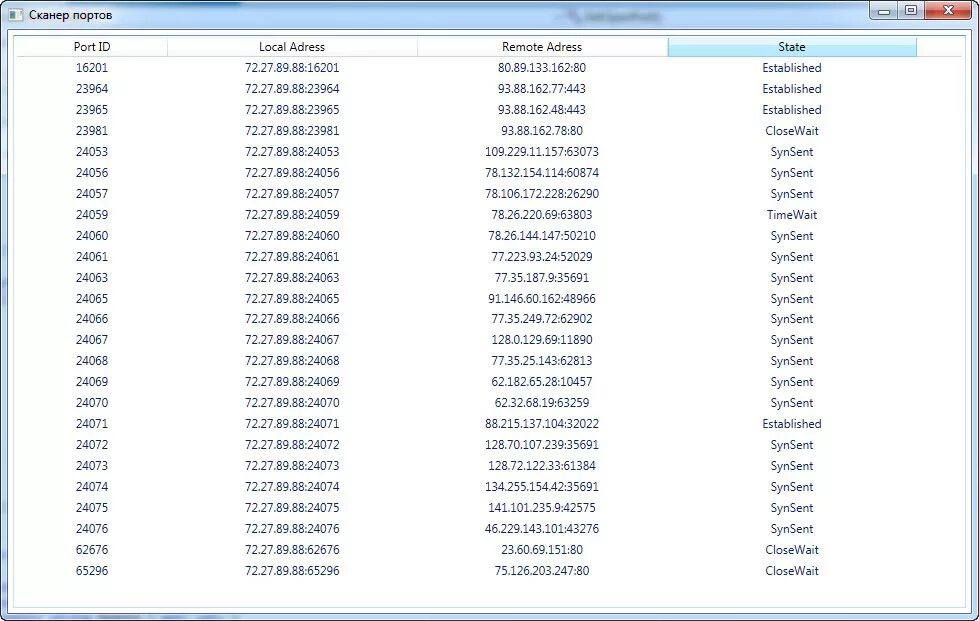979x621 pixels.
Task: Click remote address 93.88.162.77:443
Action: pos(542,89)
